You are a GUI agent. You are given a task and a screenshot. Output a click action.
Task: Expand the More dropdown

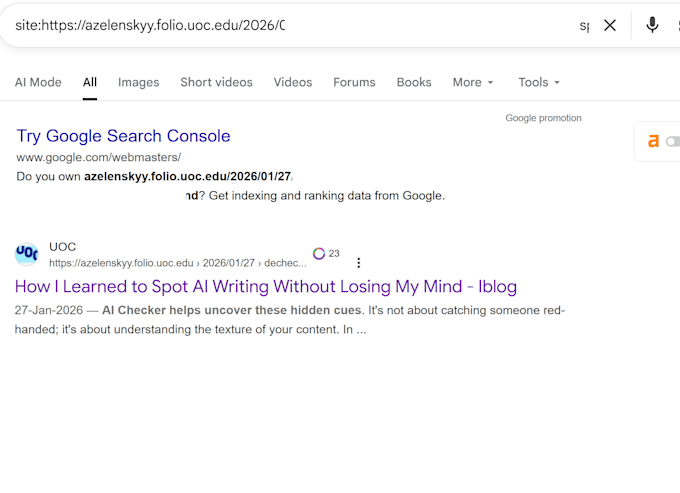tap(473, 82)
